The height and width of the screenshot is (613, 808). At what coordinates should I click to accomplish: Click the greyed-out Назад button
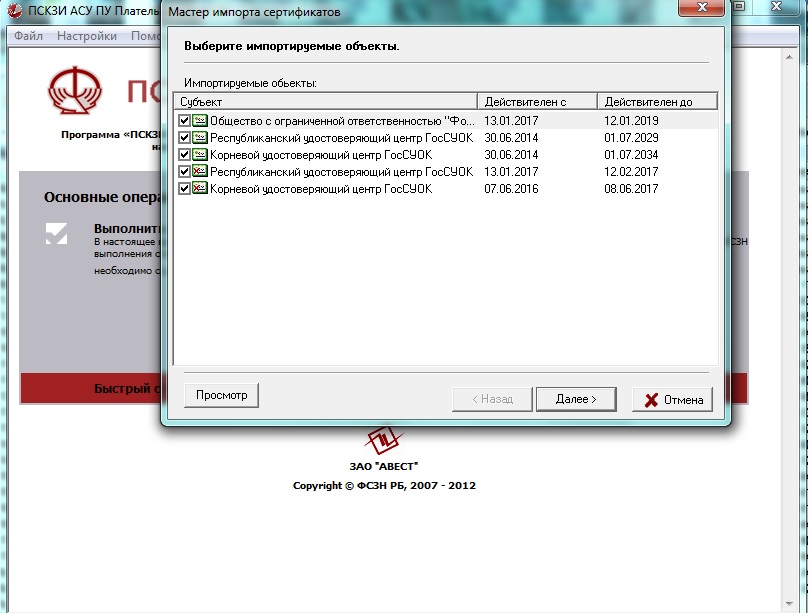(492, 399)
